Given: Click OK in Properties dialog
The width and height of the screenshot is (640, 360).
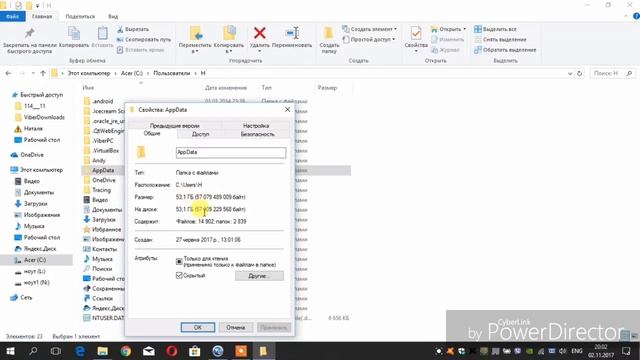Looking at the screenshot, I should [198, 327].
